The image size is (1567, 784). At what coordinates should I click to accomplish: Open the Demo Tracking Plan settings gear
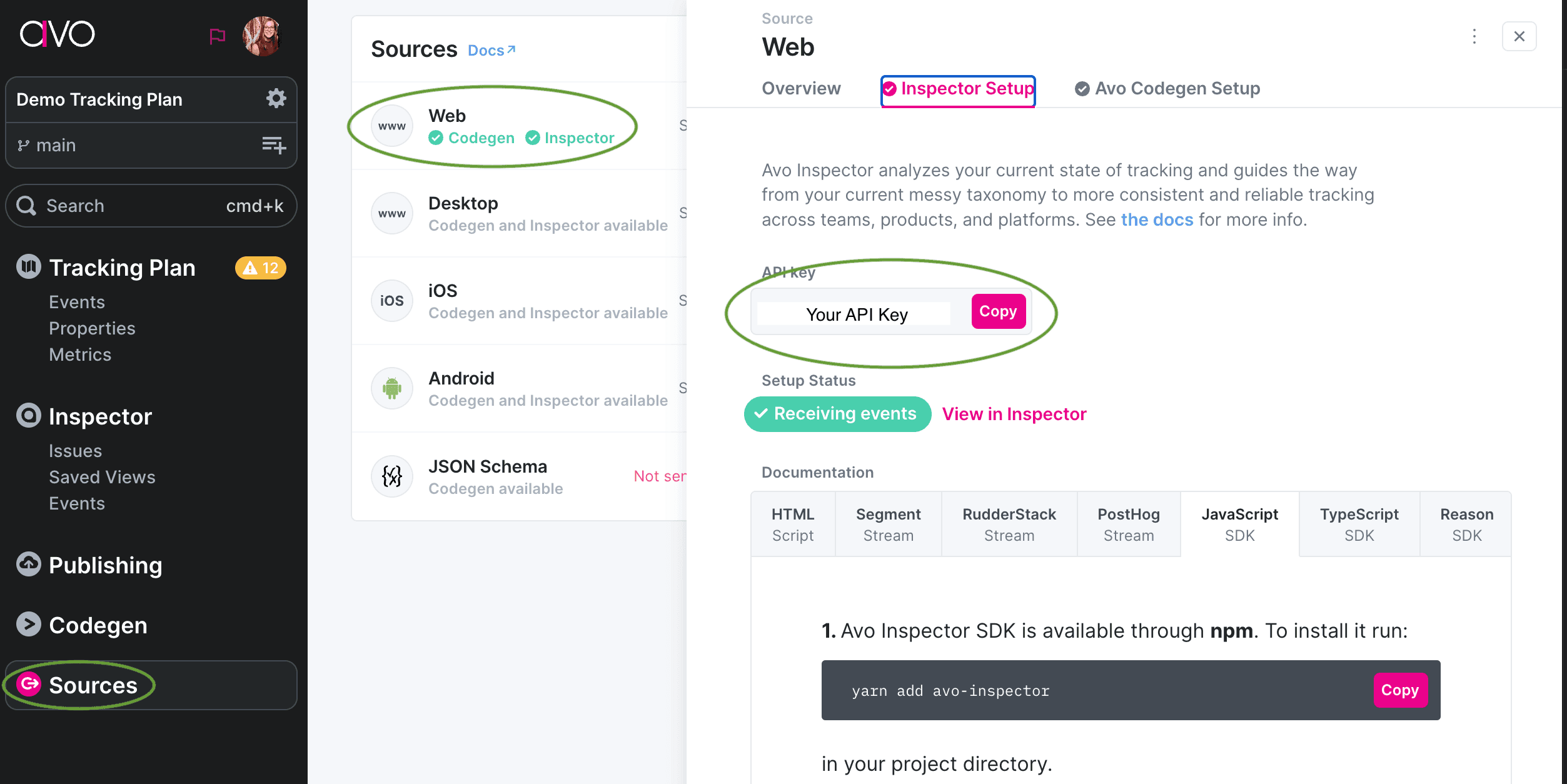click(276, 98)
